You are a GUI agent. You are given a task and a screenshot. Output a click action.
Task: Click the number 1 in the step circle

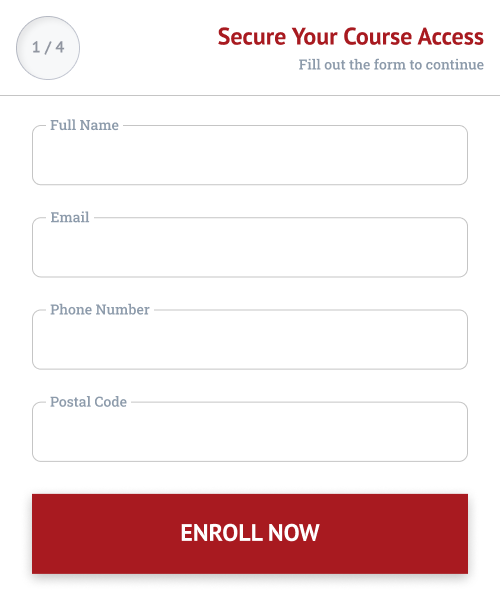click(36, 48)
